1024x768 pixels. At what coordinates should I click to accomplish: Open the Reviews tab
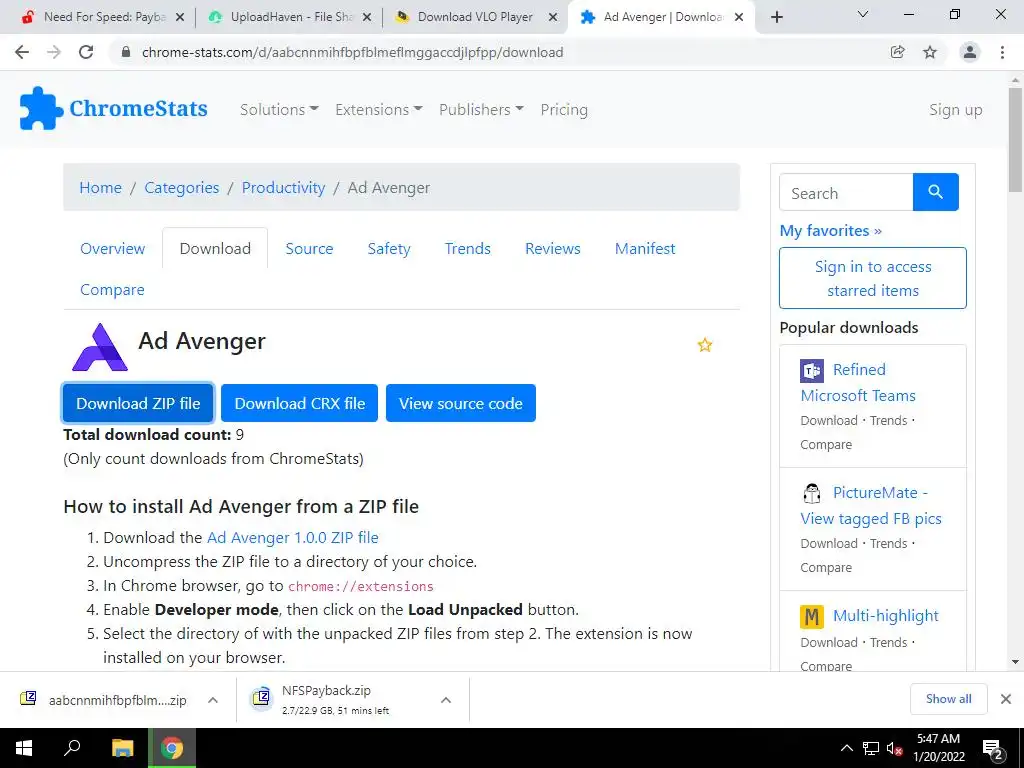[x=552, y=249]
